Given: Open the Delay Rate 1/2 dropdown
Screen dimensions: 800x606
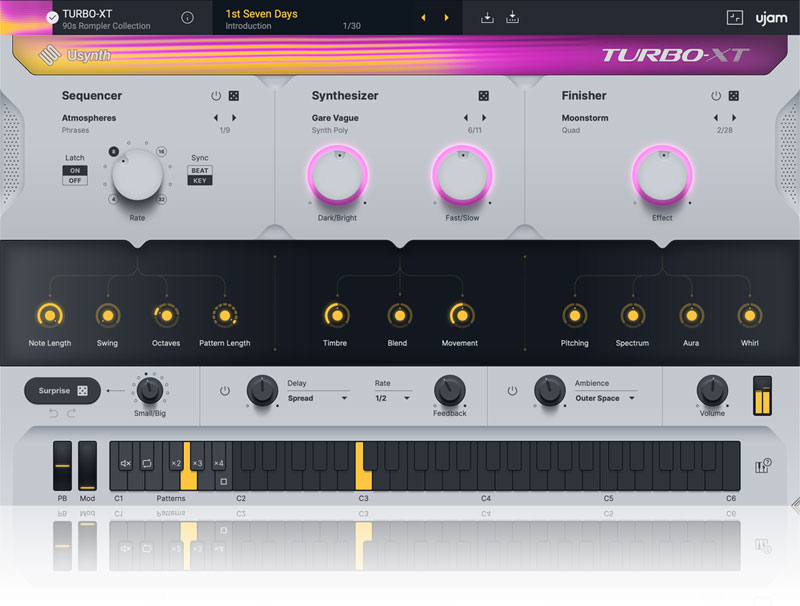Looking at the screenshot, I should (392, 398).
